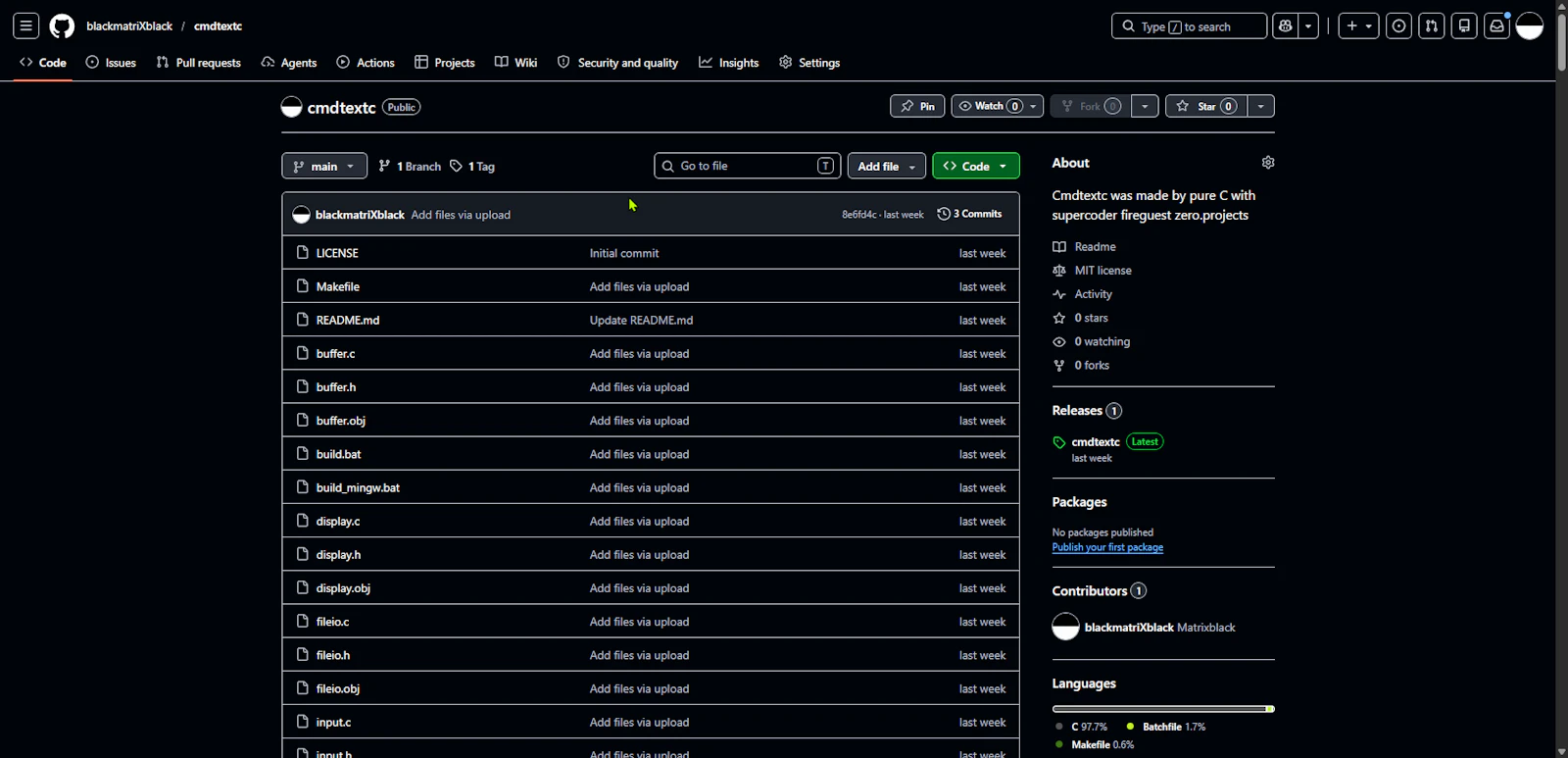This screenshot has width=1568, height=758.
Task: Open the 1 Tag link
Action: 472,166
